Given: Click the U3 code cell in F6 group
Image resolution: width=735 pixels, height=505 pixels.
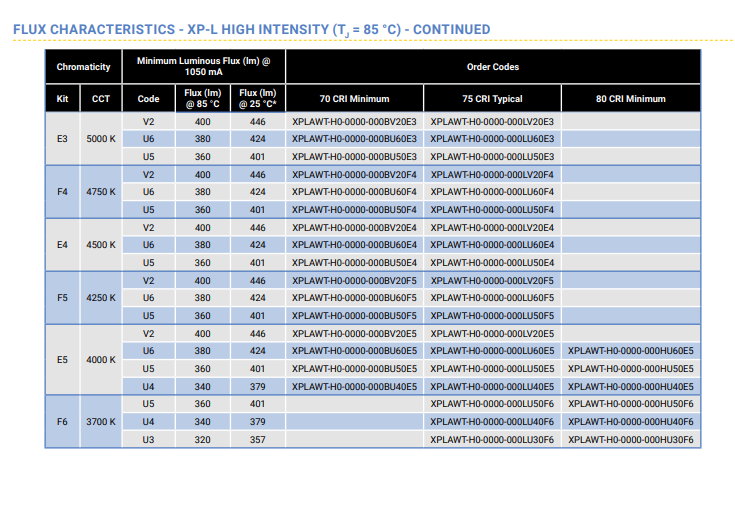Looking at the screenshot, I should [149, 440].
